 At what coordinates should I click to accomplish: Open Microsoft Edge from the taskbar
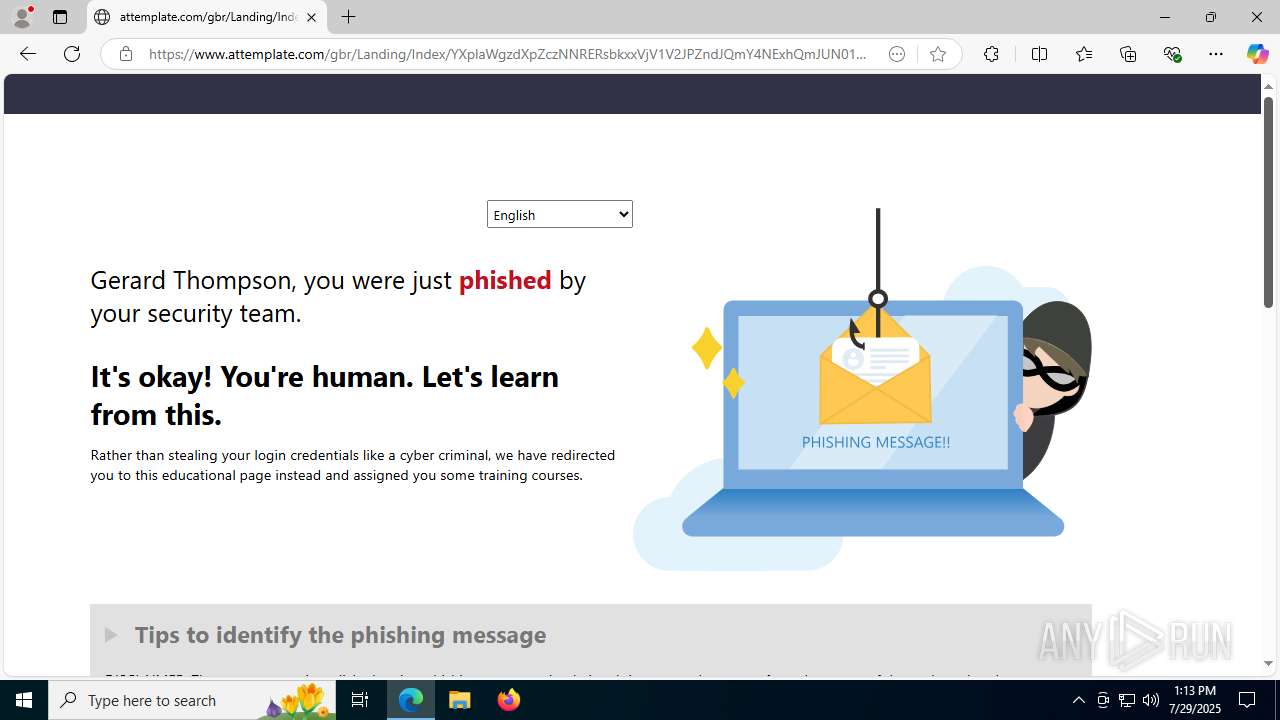coord(411,700)
